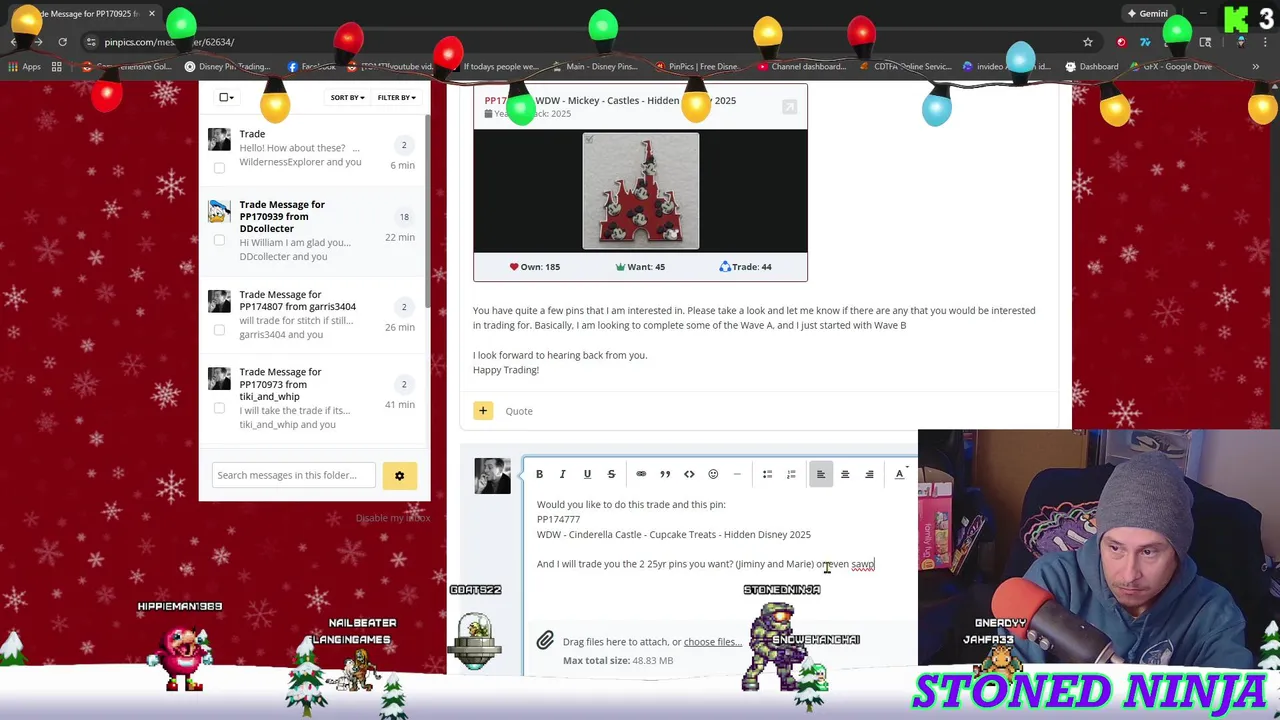Open the Sort By dropdown
The height and width of the screenshot is (720, 1280).
point(347,97)
